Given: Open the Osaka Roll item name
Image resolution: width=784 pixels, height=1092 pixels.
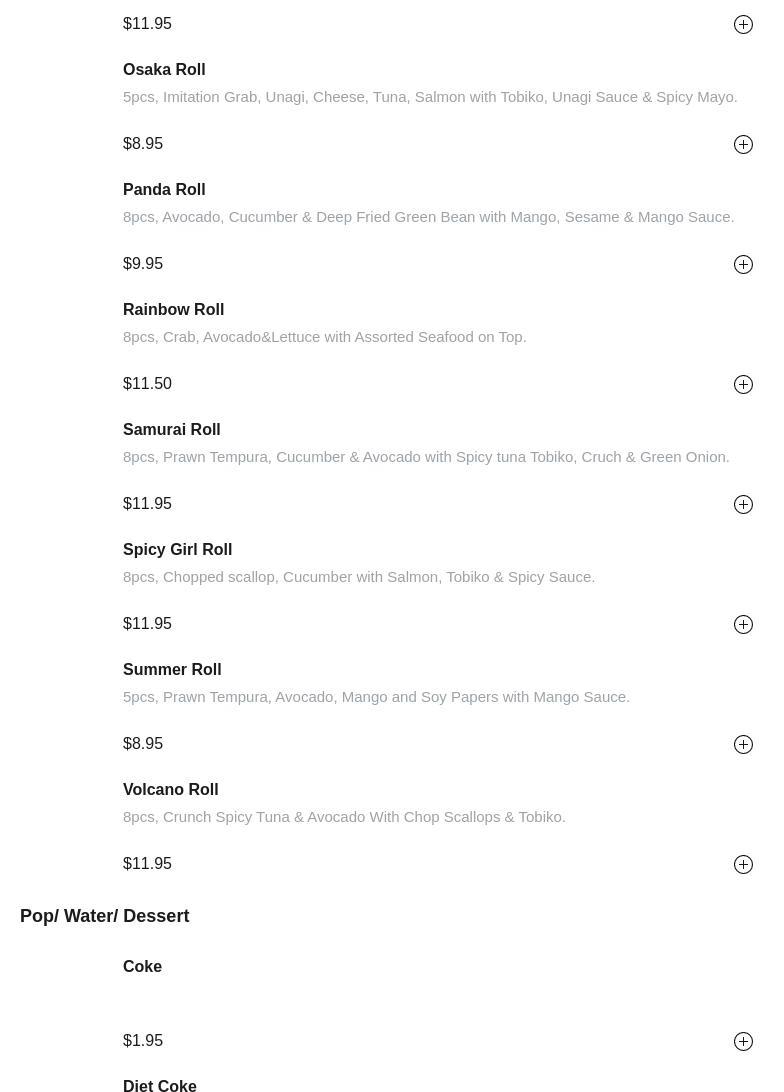Looking at the screenshot, I should pos(164,69).
